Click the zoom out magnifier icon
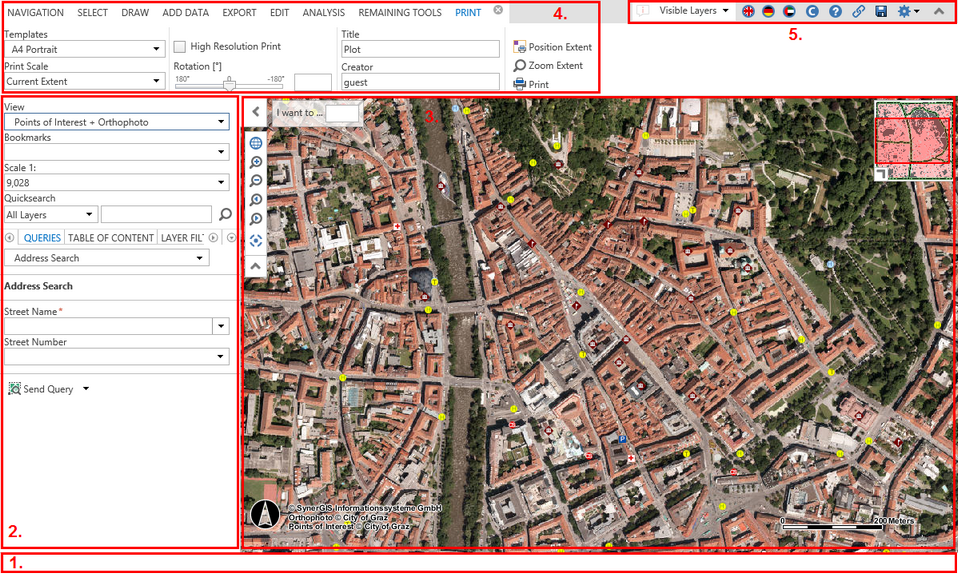This screenshot has height=574, width=958. 256,181
